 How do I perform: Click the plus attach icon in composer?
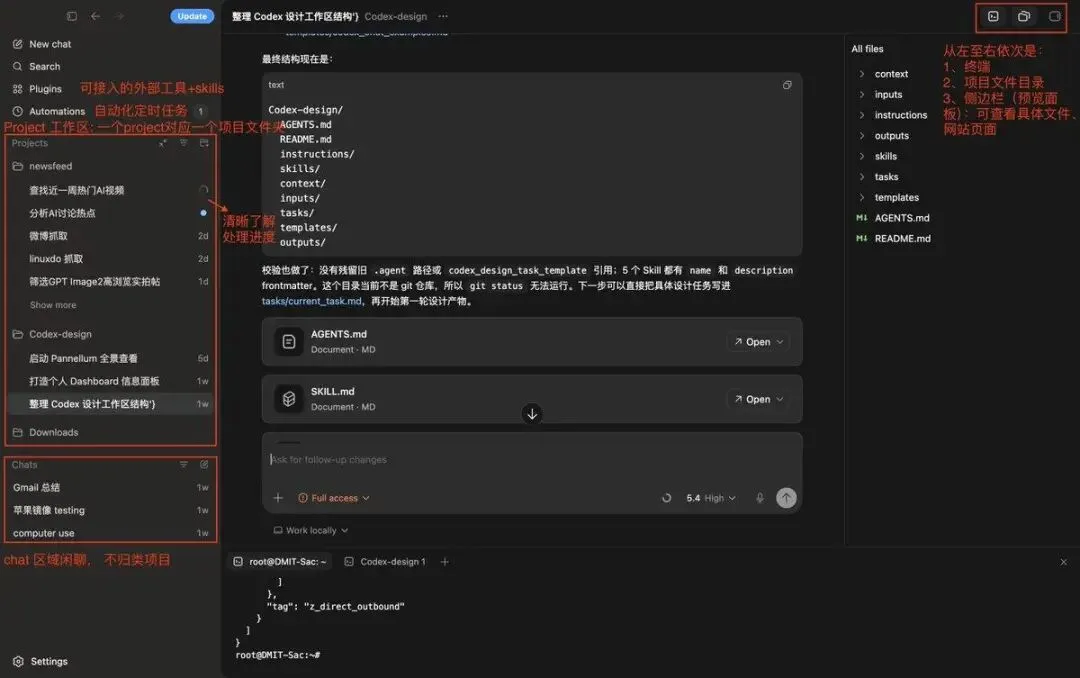pyautogui.click(x=278, y=497)
